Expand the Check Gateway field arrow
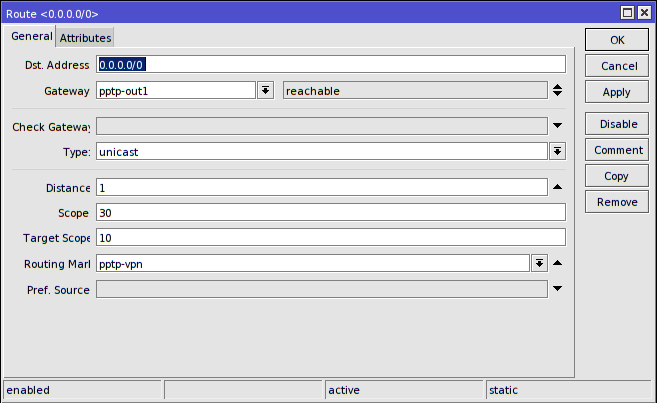The height and width of the screenshot is (403, 657). (x=557, y=126)
